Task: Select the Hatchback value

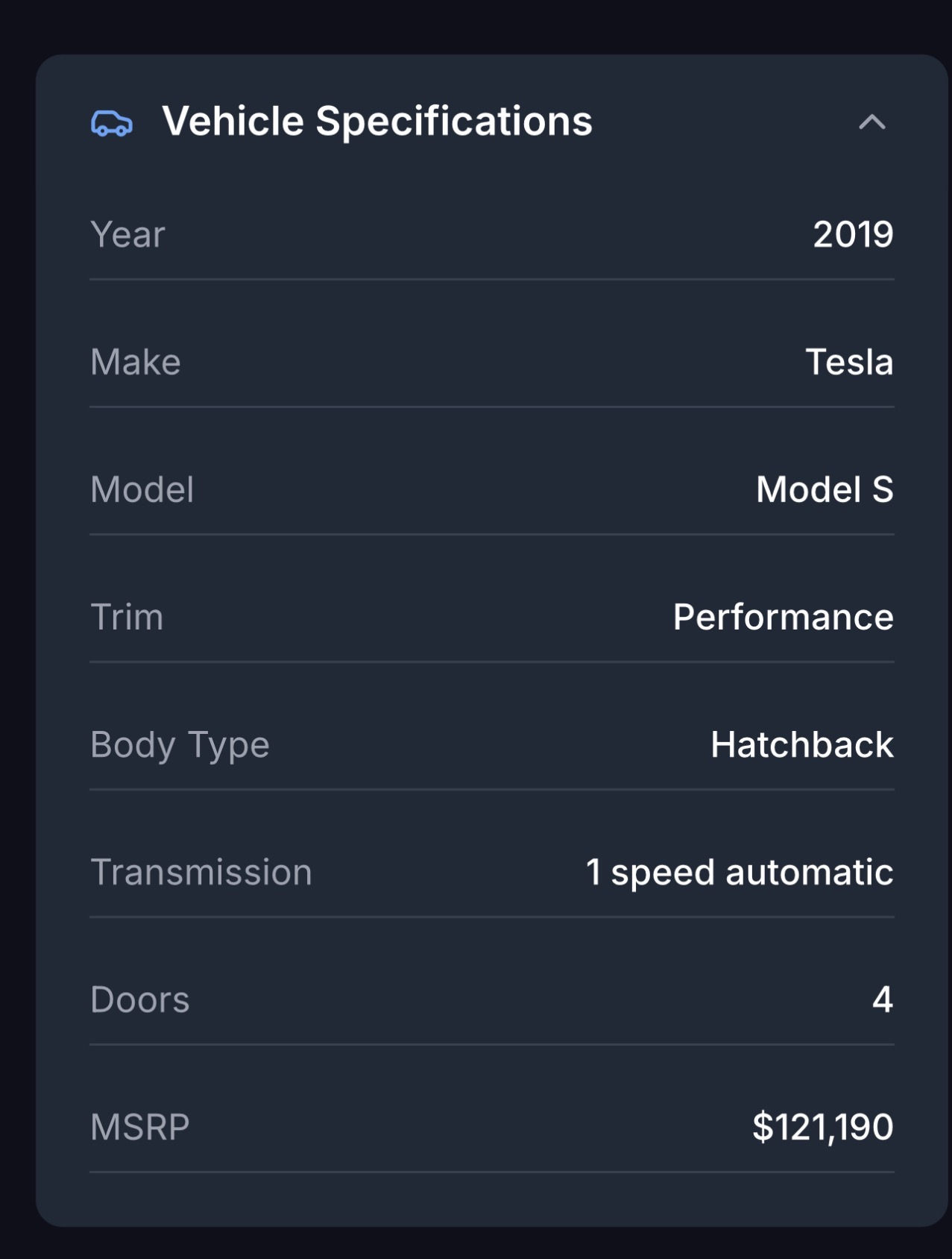Action: tap(801, 744)
